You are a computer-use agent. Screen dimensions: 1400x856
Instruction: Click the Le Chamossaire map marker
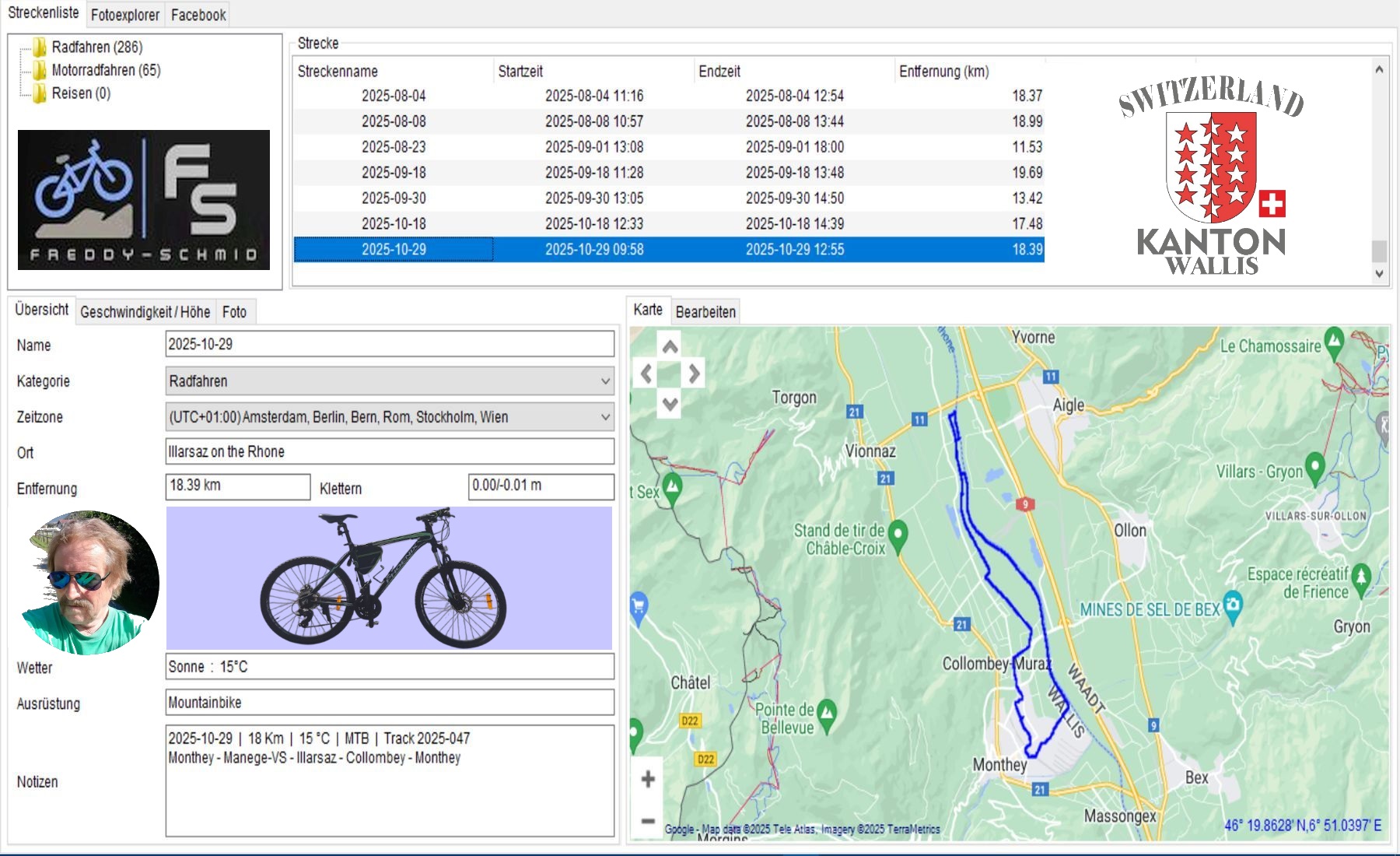pos(1334,341)
